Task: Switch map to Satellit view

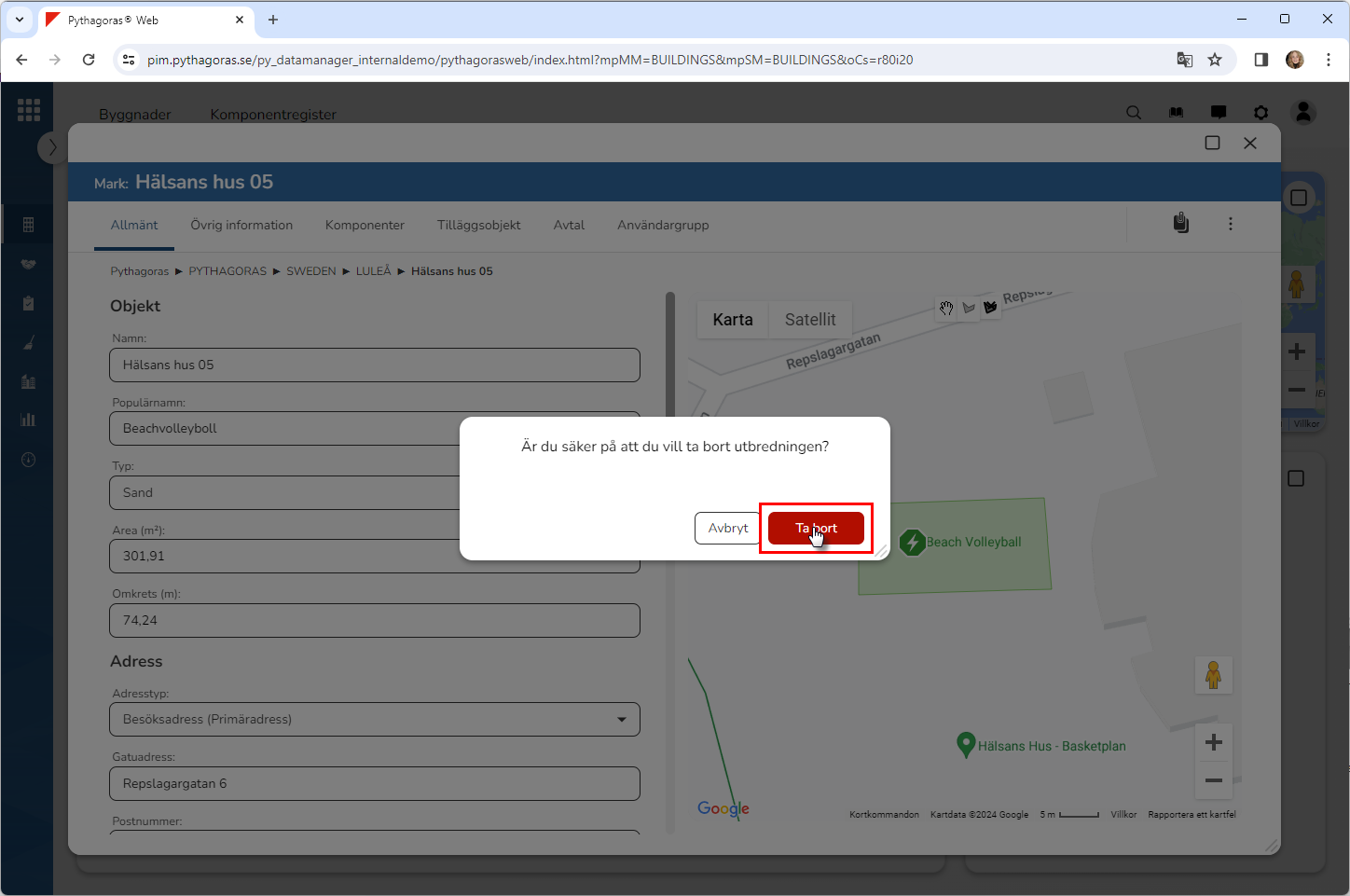Action: coord(809,320)
